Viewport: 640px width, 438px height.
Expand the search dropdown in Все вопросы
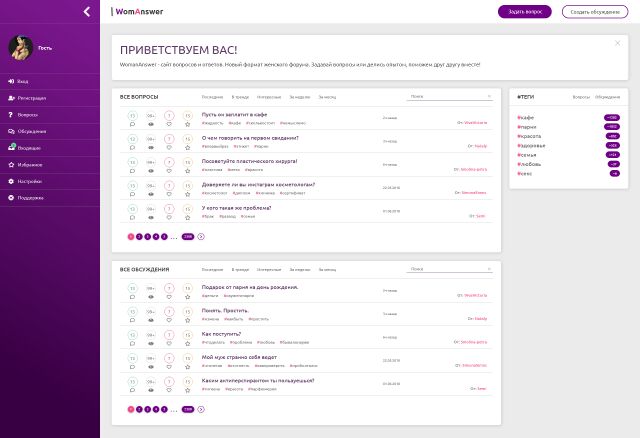click(489, 96)
